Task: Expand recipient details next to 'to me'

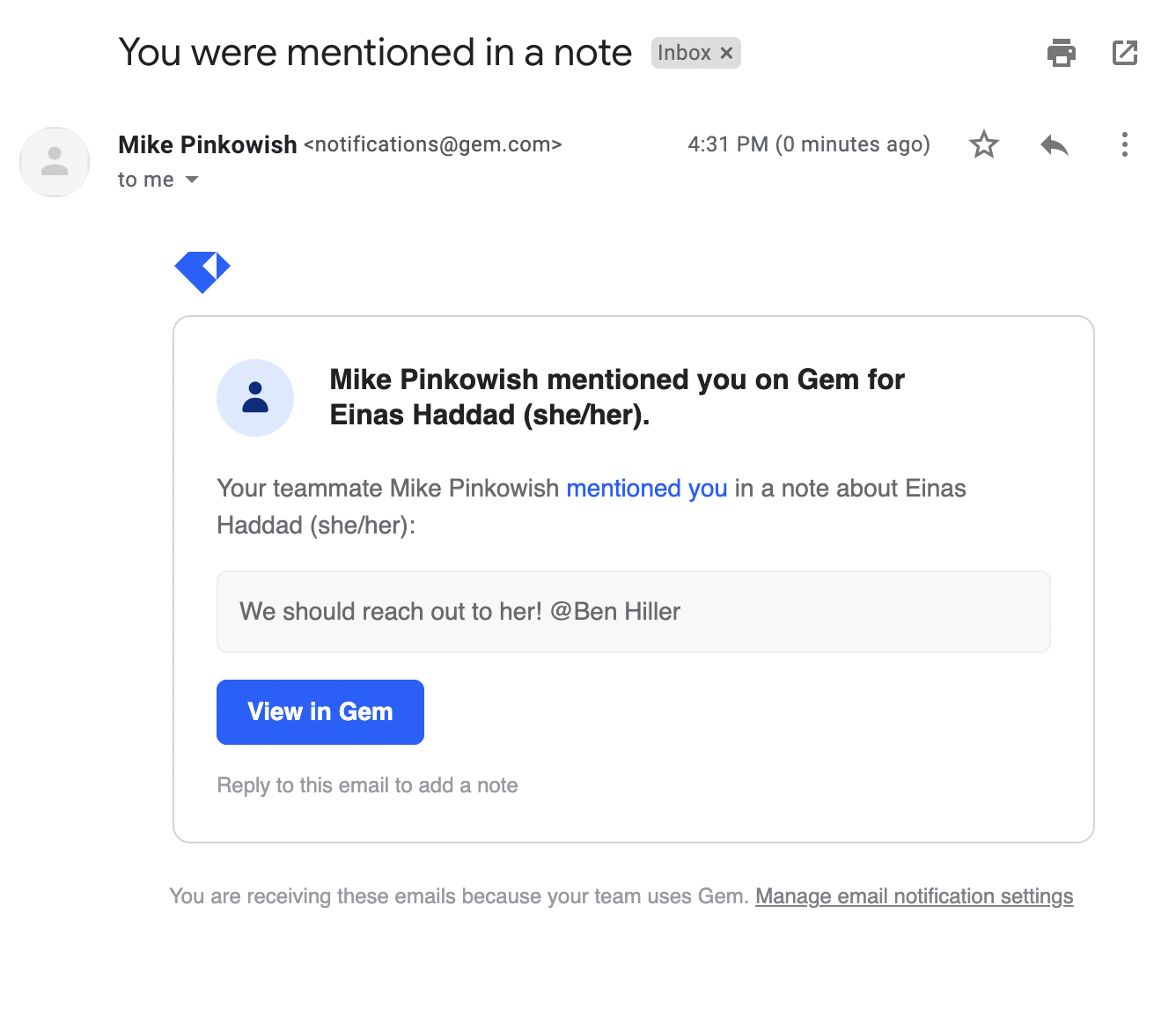Action: pyautogui.click(x=192, y=180)
